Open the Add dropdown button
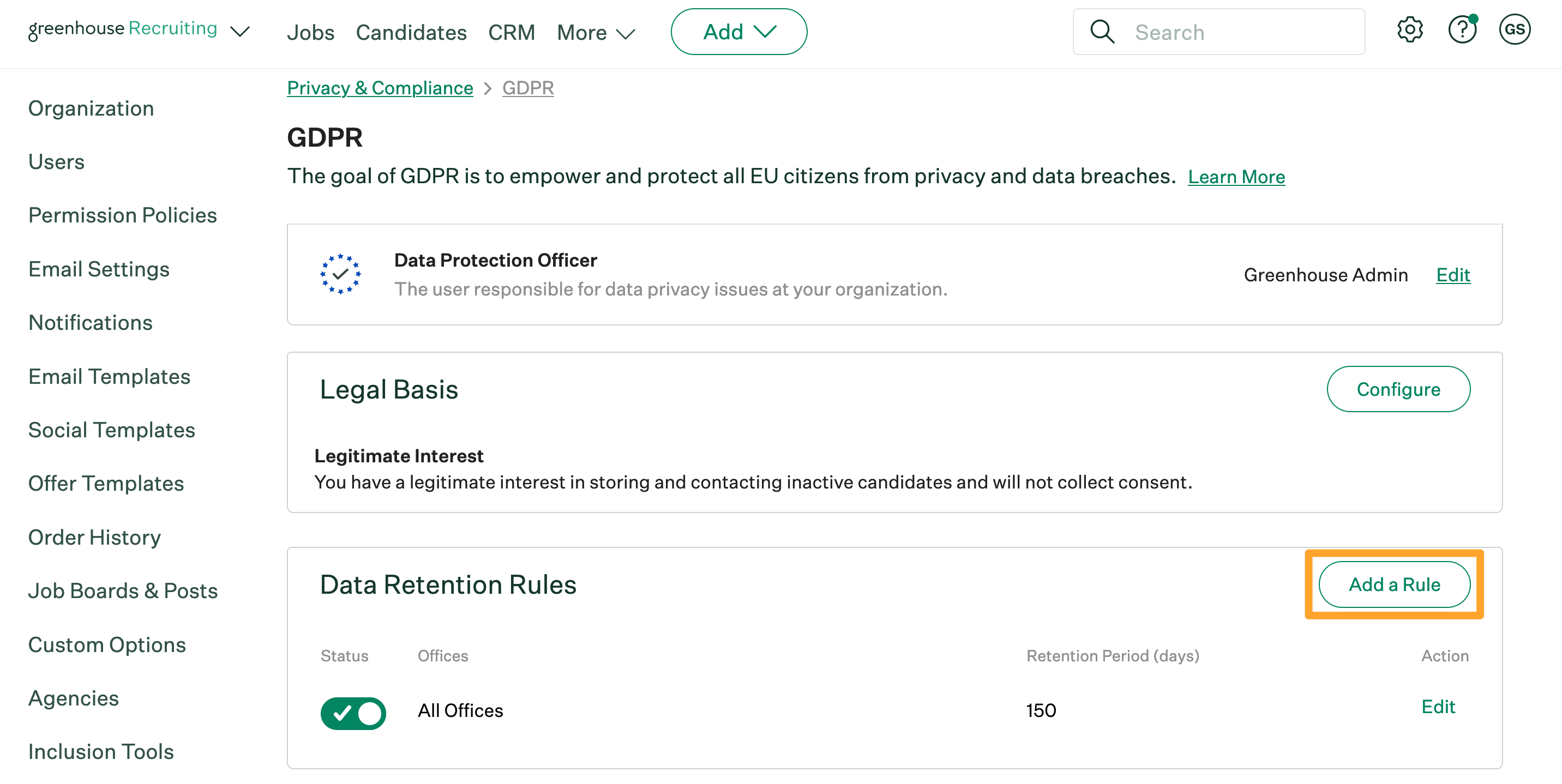Screen dimensions: 1562x784 coord(738,32)
